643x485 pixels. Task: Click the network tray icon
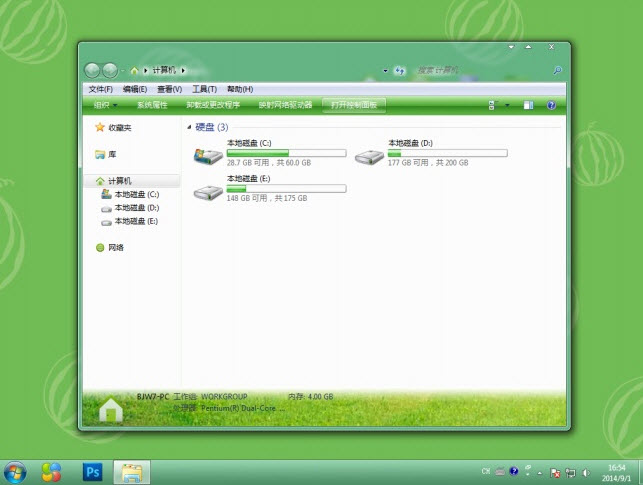point(570,473)
